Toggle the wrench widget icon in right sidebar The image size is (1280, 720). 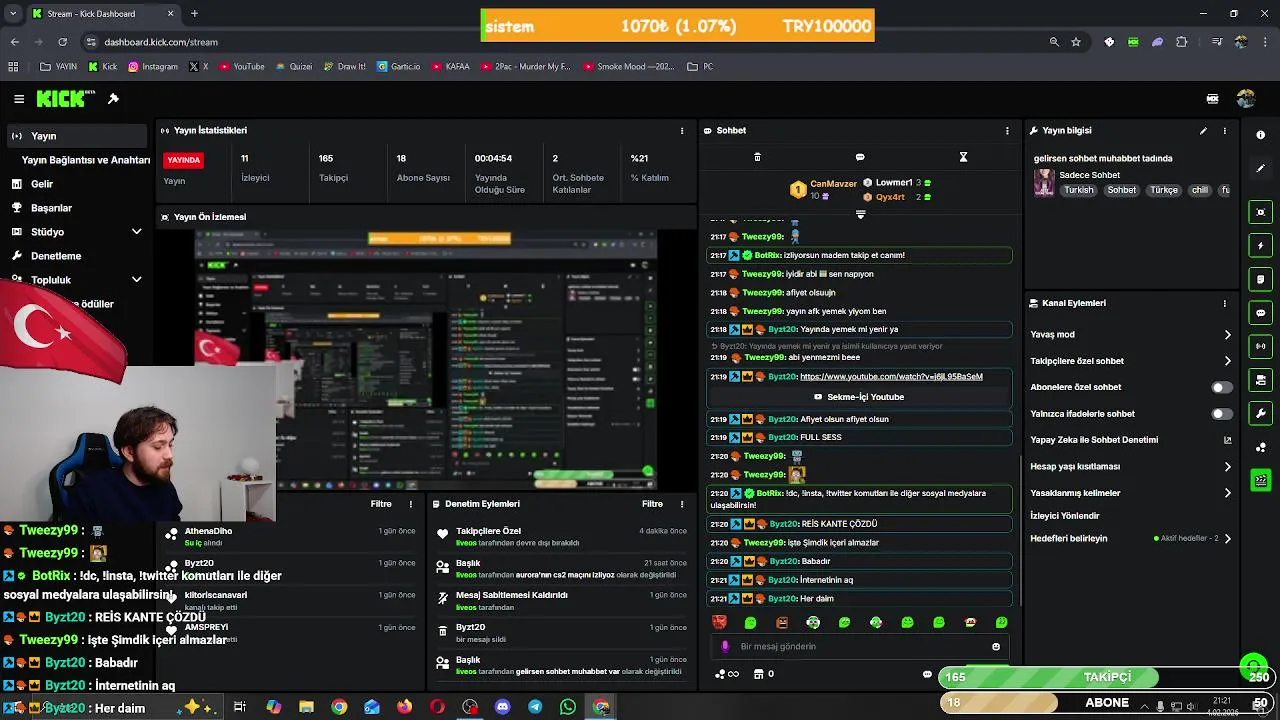pos(1260,413)
